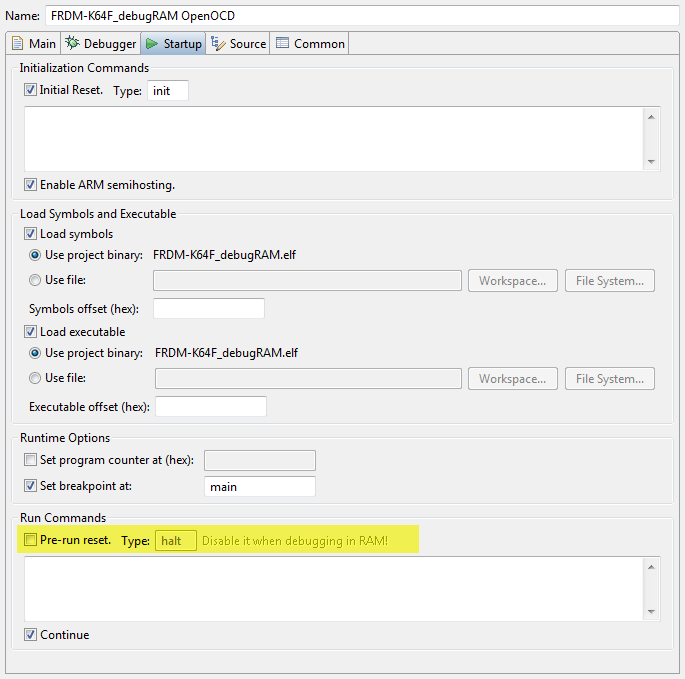Check Set program counter at (hex)

[x=30, y=460]
